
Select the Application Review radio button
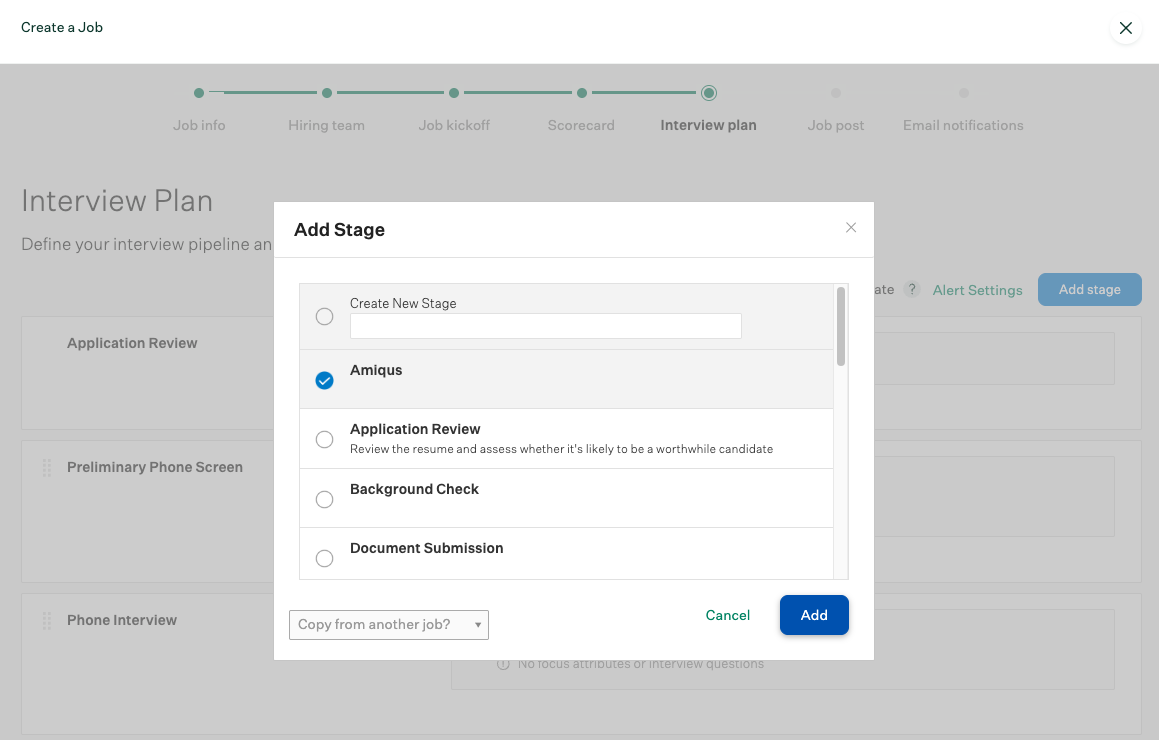click(x=324, y=440)
